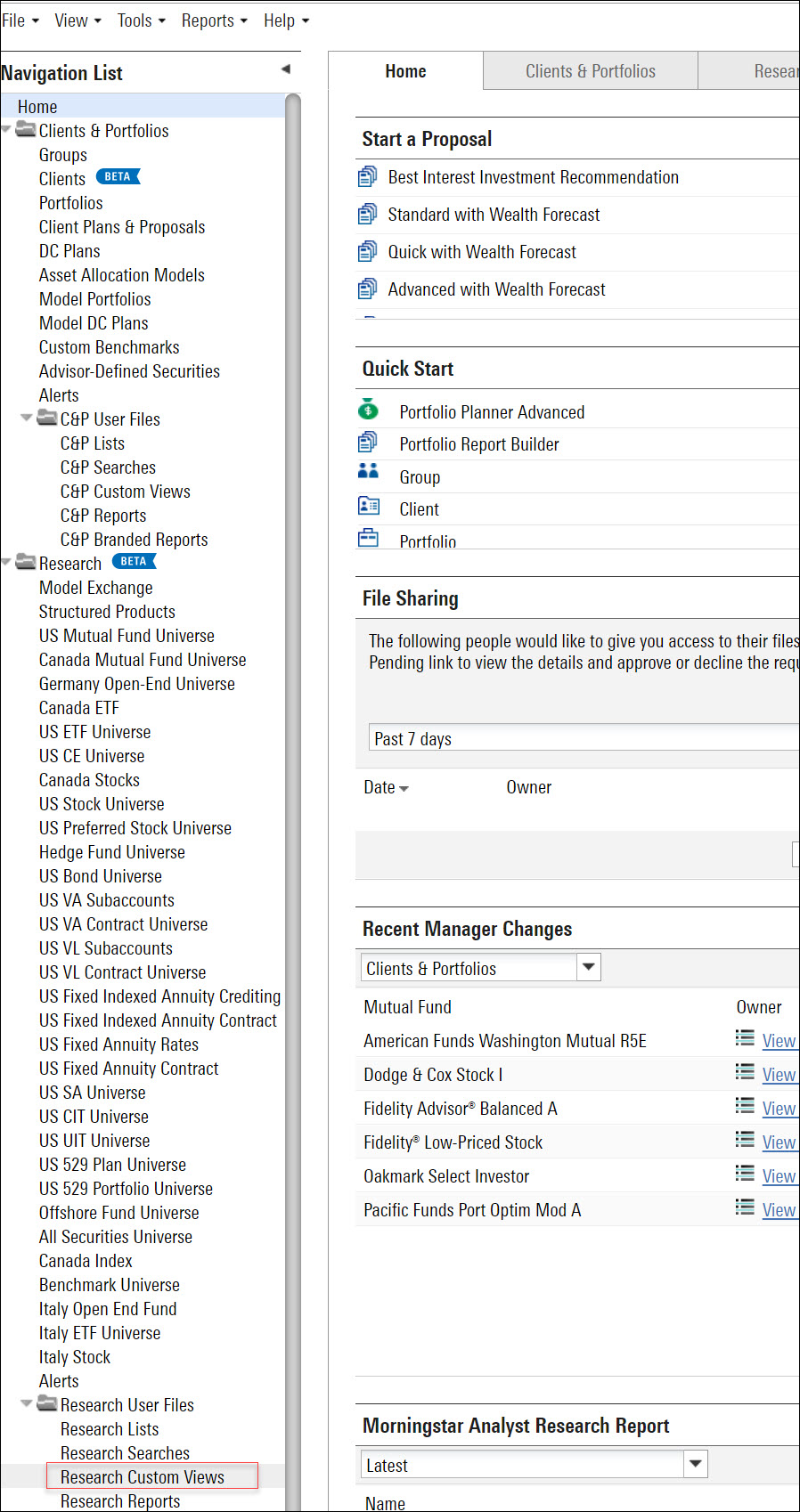Click the navigation list vertical scrollbar
The height and width of the screenshot is (1512, 800).
coord(293,801)
